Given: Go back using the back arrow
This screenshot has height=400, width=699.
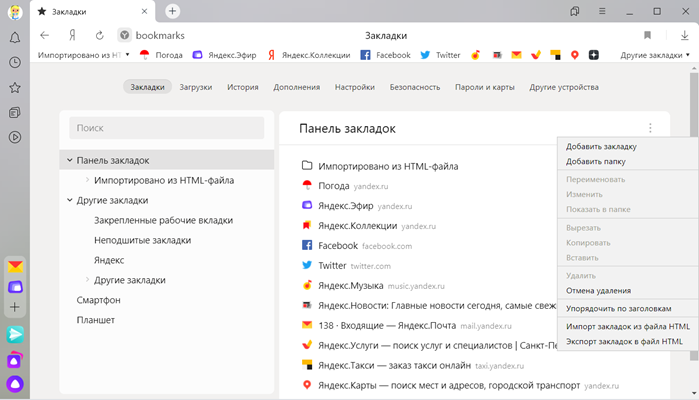Looking at the screenshot, I should [x=44, y=35].
